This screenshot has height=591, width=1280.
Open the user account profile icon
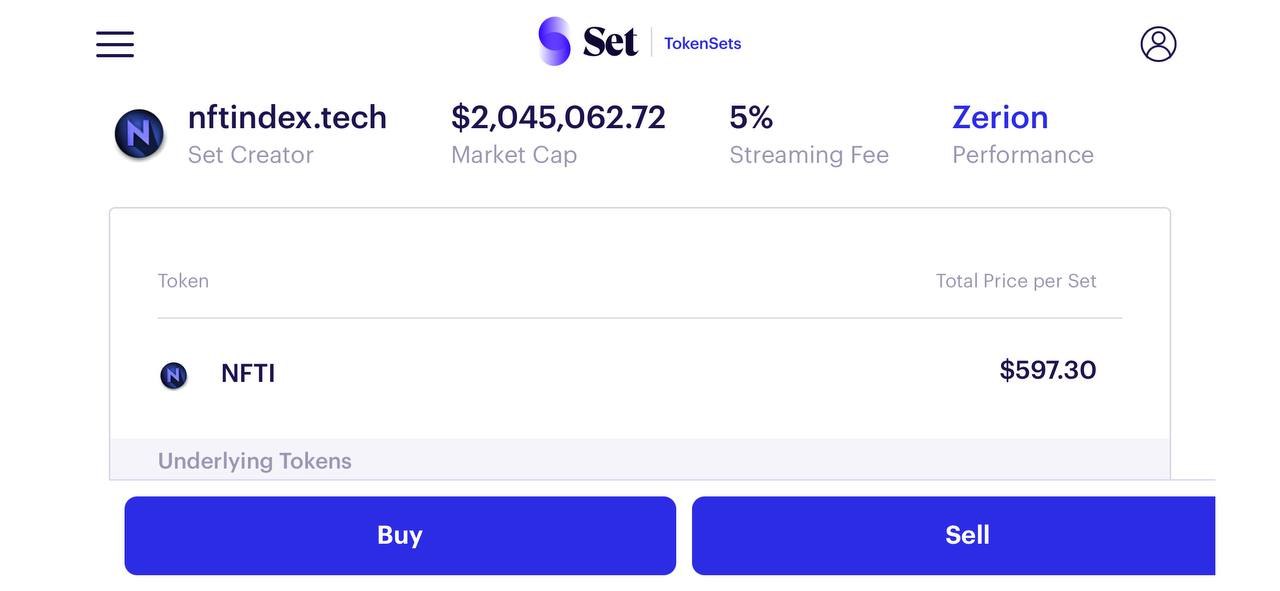(x=1158, y=44)
